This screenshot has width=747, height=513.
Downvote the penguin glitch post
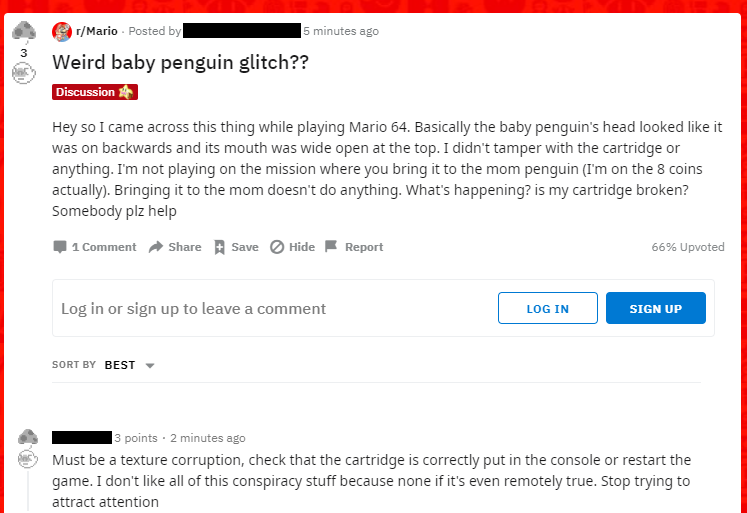coord(23,73)
